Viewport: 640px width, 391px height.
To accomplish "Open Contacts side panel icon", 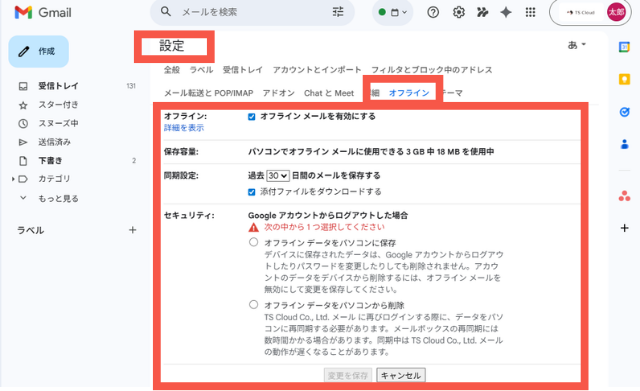I will [x=624, y=144].
